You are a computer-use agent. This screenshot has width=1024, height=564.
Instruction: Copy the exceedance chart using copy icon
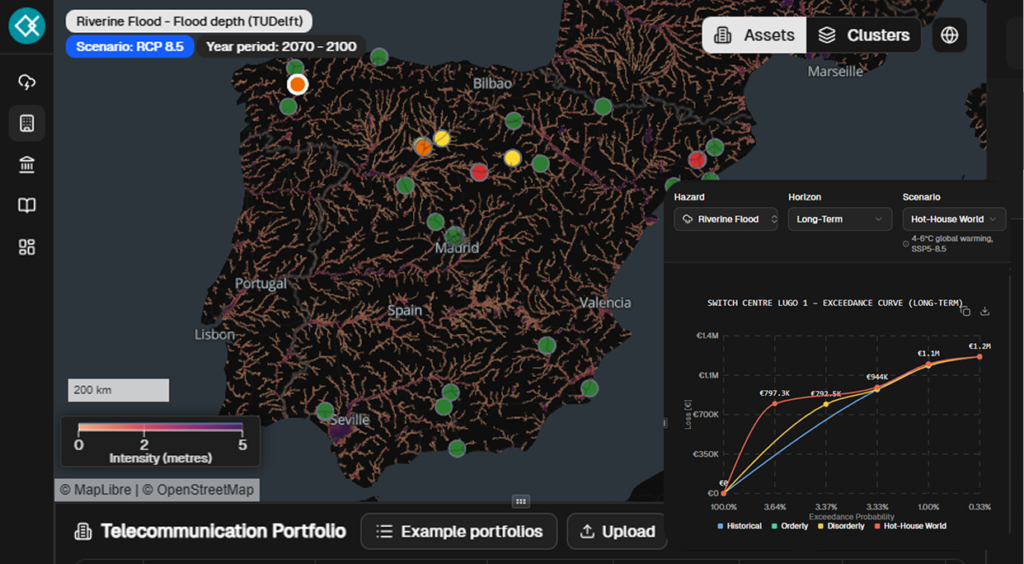point(965,311)
